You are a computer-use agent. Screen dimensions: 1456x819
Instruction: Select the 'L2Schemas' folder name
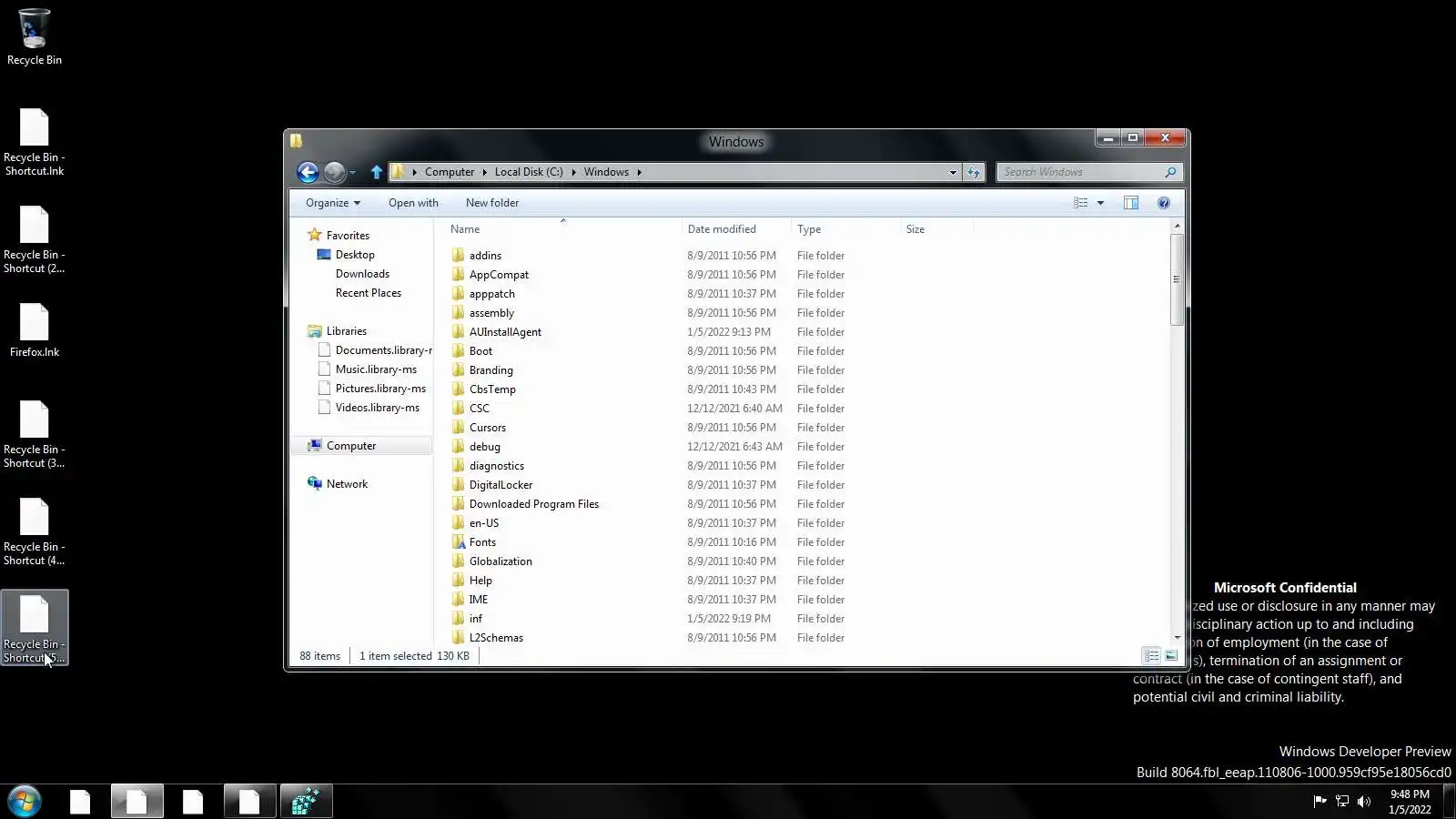point(496,638)
